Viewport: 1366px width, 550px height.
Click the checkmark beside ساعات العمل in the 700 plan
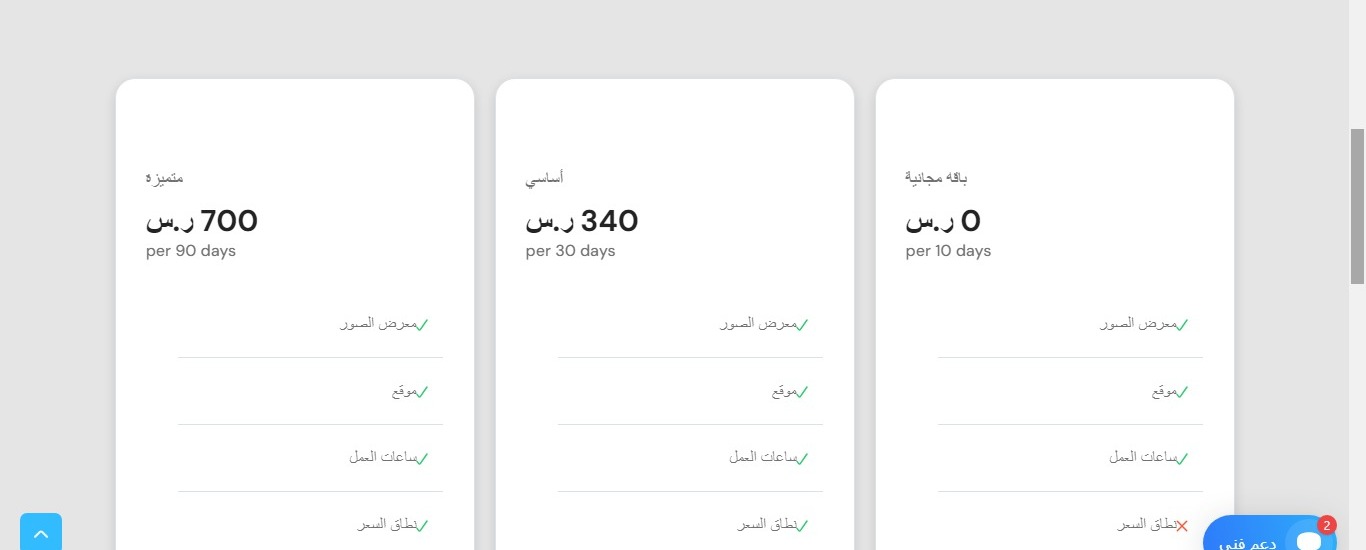pos(422,459)
